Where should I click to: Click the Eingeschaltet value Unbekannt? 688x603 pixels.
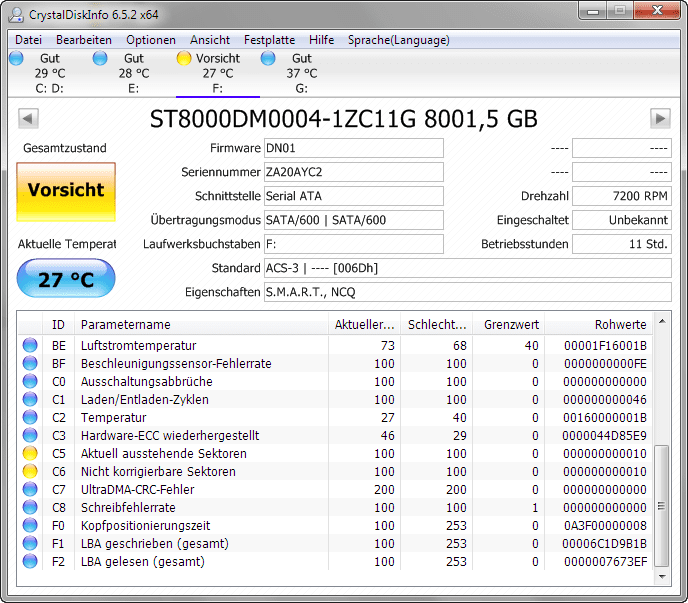[622, 220]
